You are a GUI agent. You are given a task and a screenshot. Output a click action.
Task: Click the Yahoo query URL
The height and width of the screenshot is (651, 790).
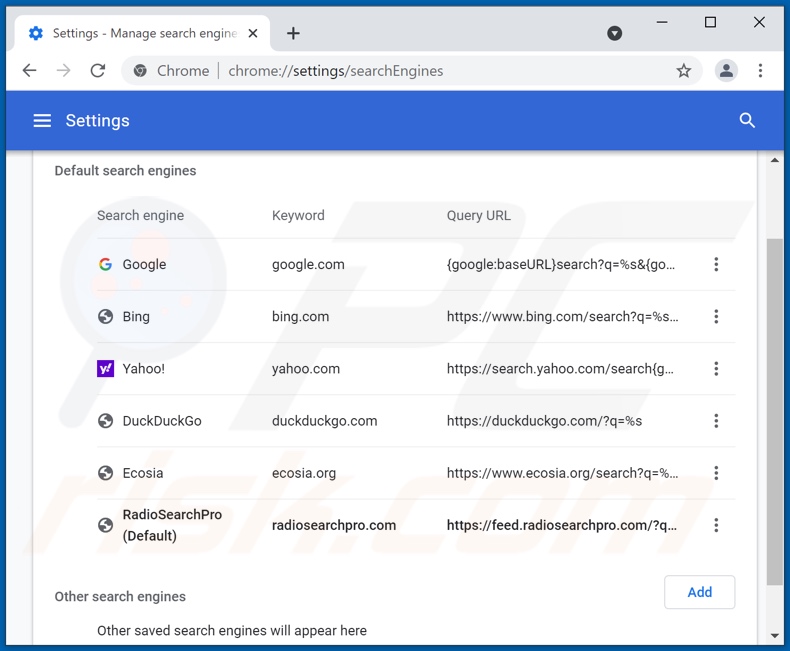pyautogui.click(x=560, y=369)
